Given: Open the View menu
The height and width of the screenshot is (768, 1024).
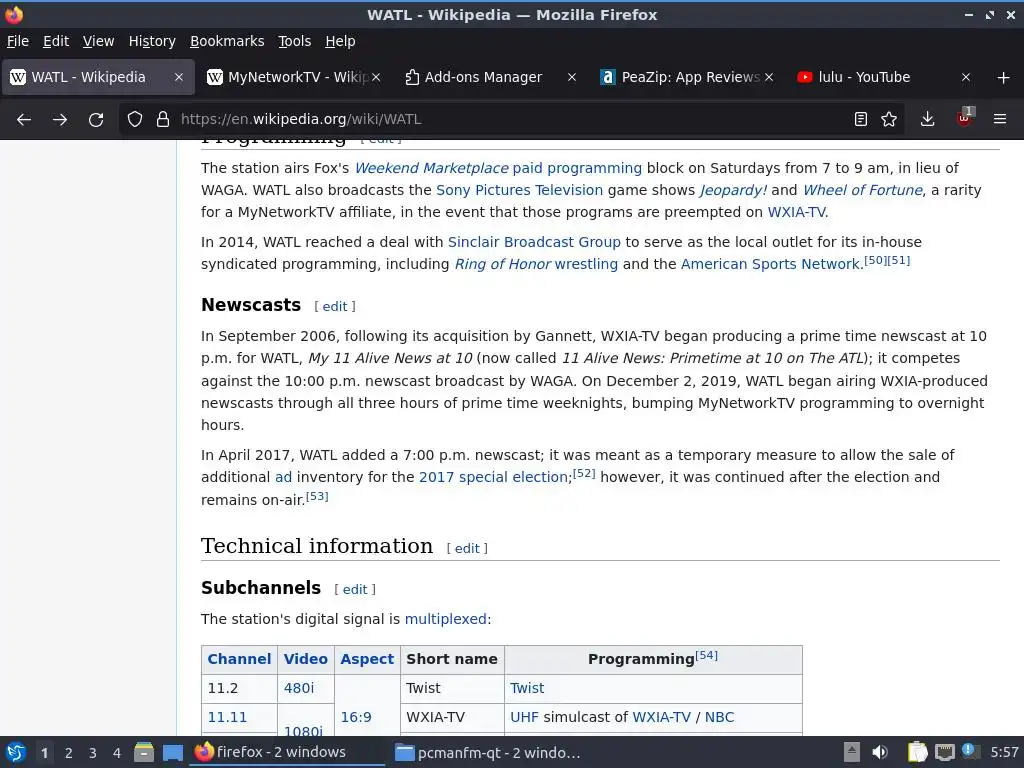Looking at the screenshot, I should click(x=98, y=41).
